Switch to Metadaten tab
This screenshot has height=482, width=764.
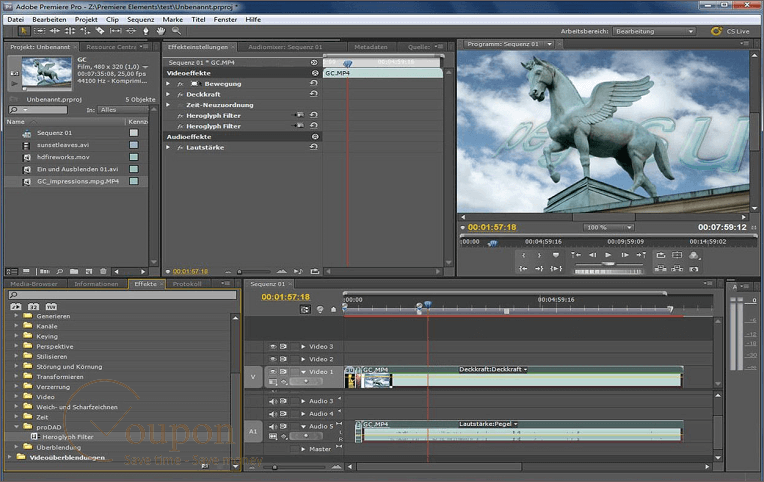click(371, 47)
